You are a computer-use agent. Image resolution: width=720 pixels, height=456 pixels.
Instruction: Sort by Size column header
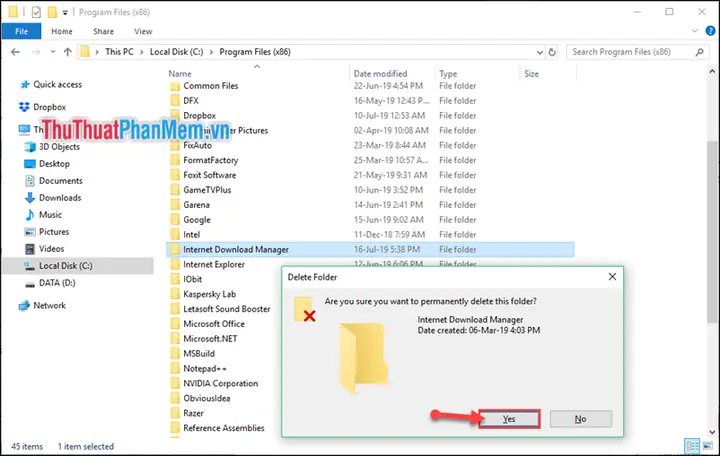[531, 73]
